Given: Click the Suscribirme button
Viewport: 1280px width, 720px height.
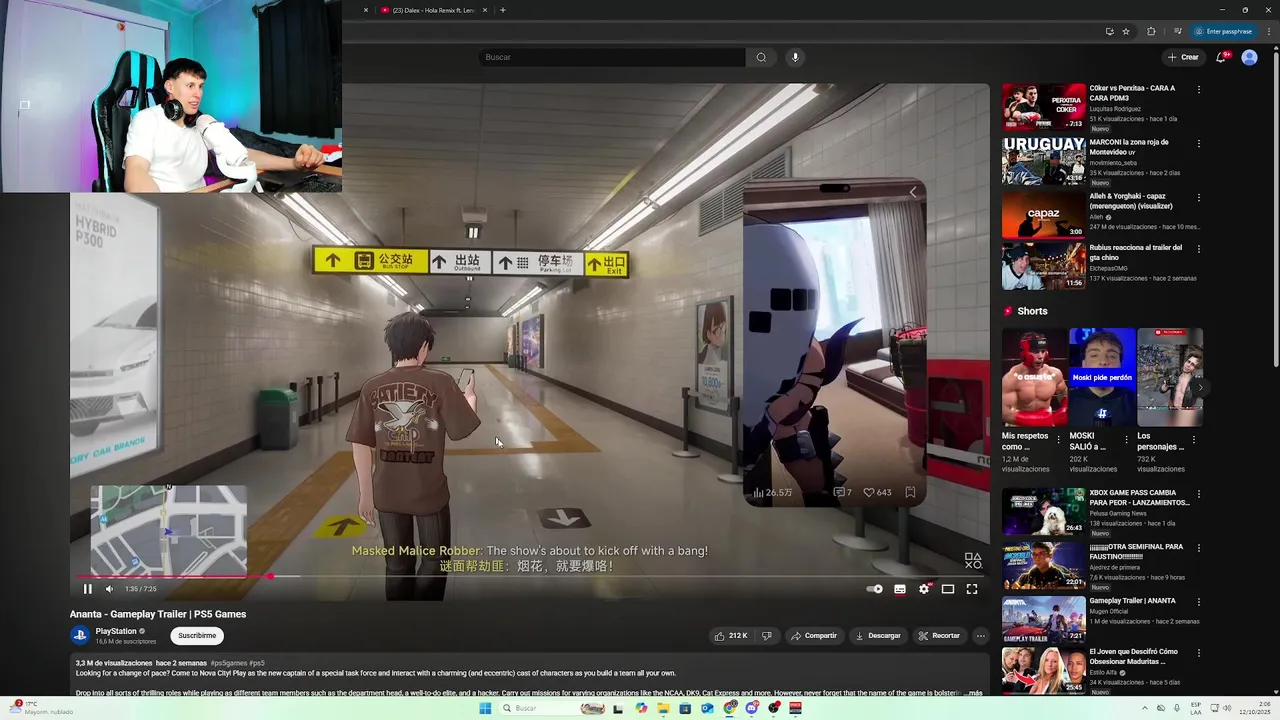Looking at the screenshot, I should [x=197, y=635].
